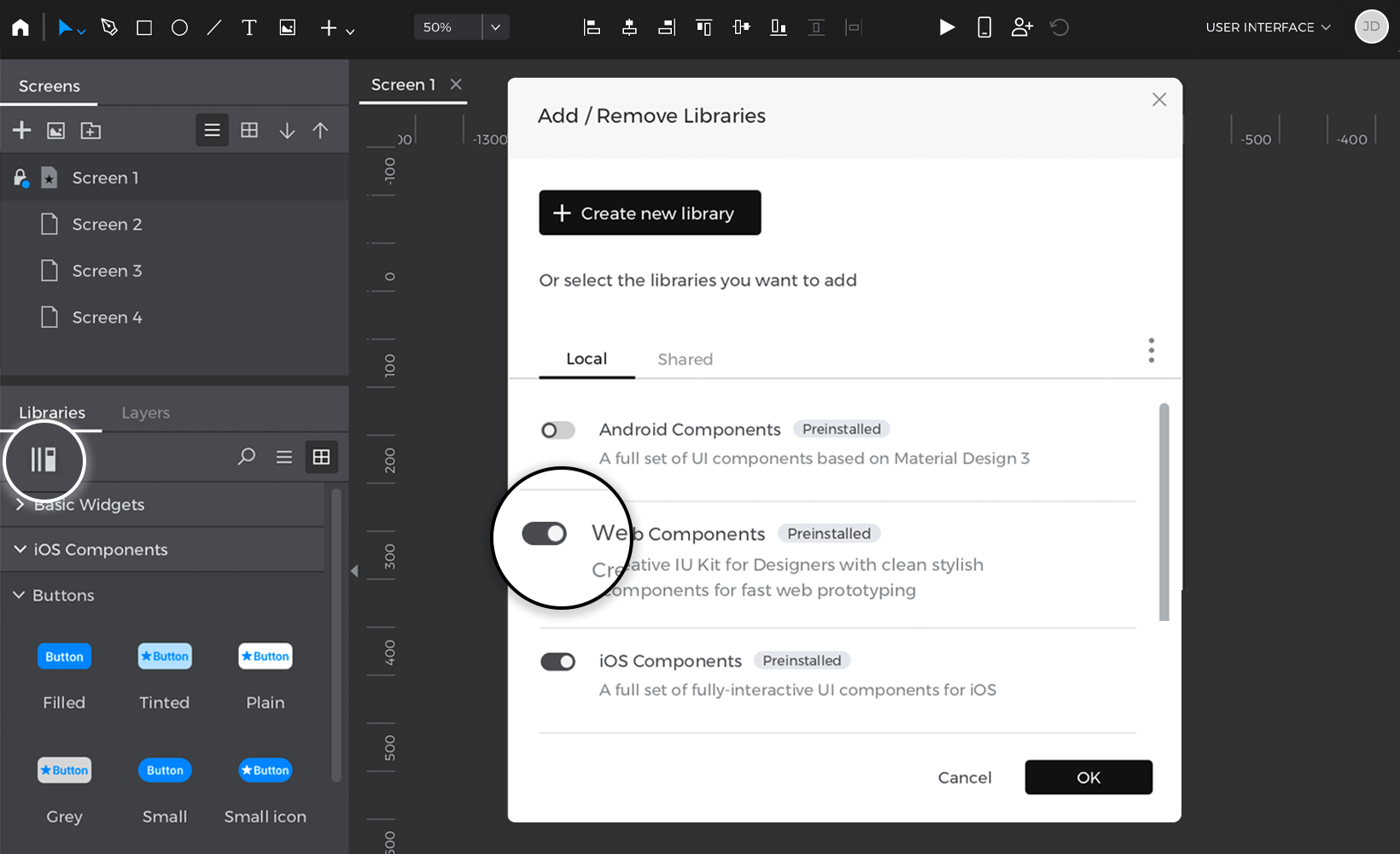1400x854 pixels.
Task: Click the libraries list scrollbar
Action: click(1164, 512)
